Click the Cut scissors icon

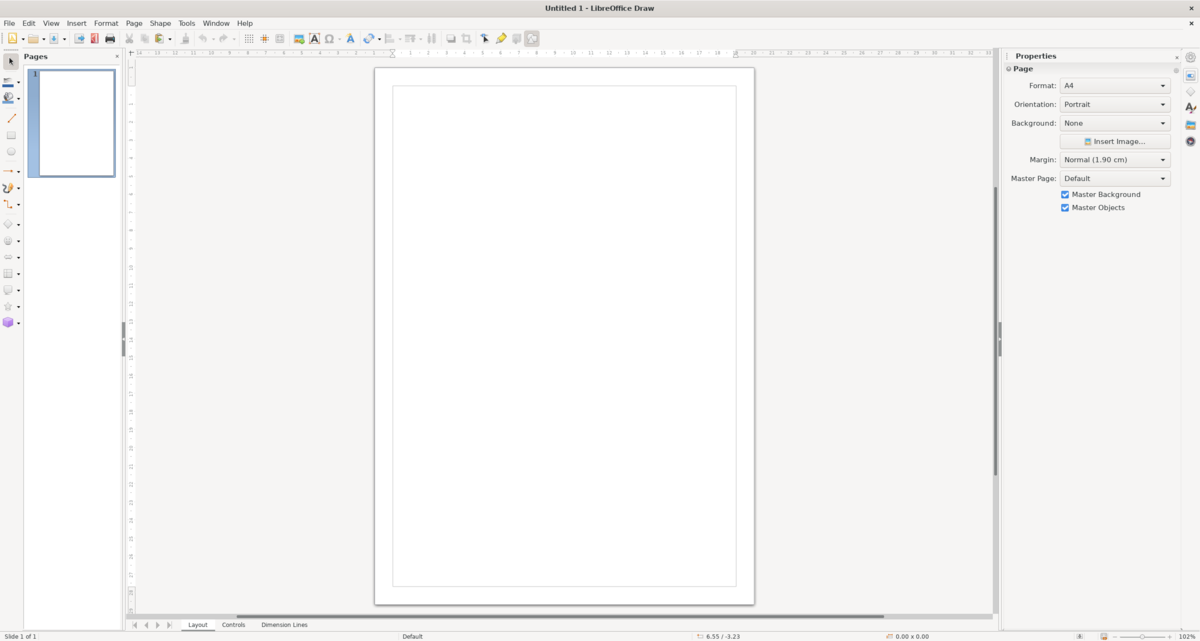tap(129, 39)
